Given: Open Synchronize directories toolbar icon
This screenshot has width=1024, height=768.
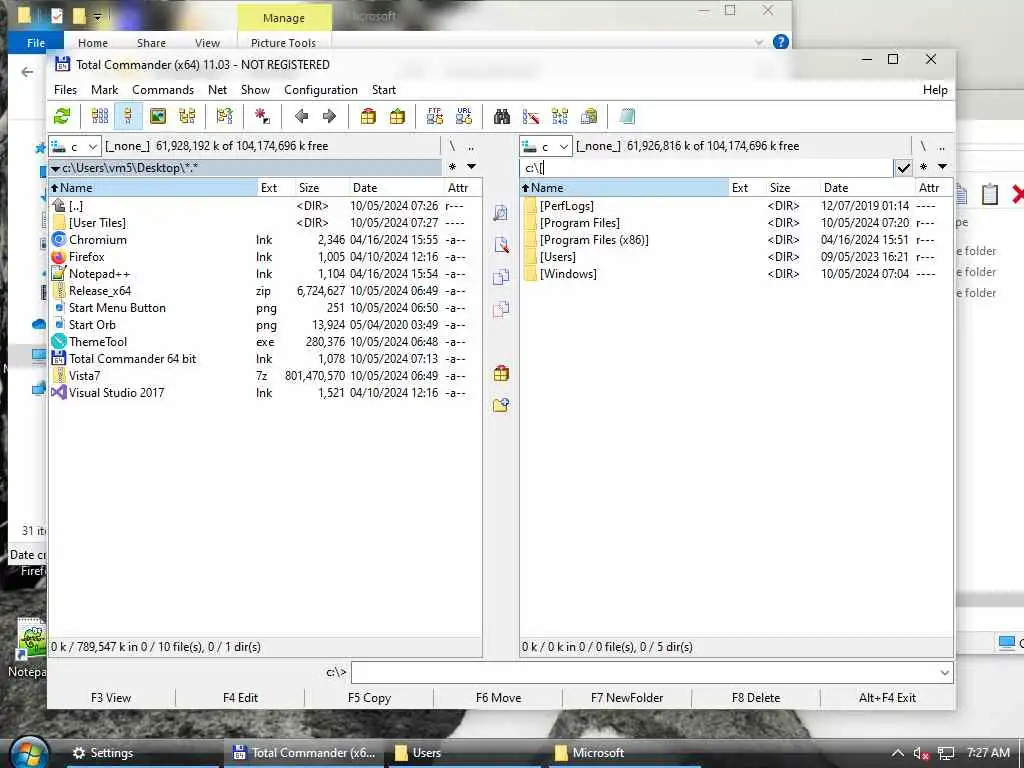Looking at the screenshot, I should tap(560, 117).
